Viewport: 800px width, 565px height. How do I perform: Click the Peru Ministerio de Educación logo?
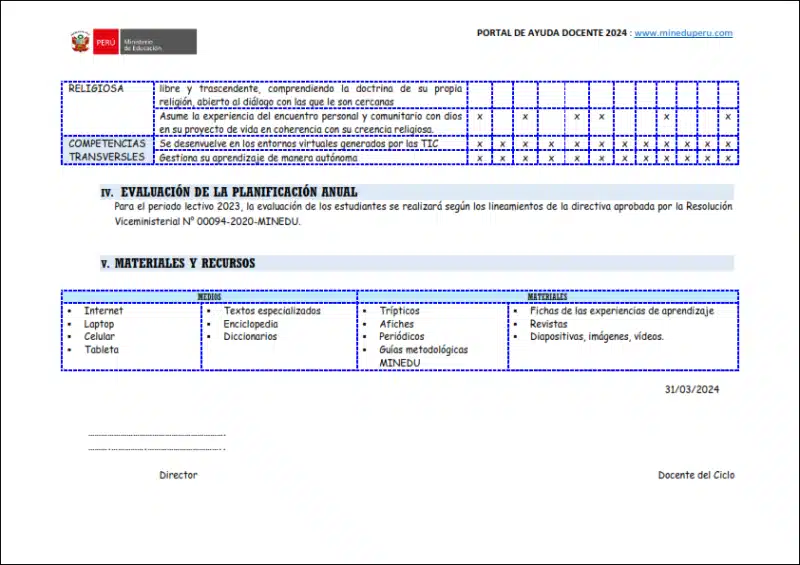point(145,42)
